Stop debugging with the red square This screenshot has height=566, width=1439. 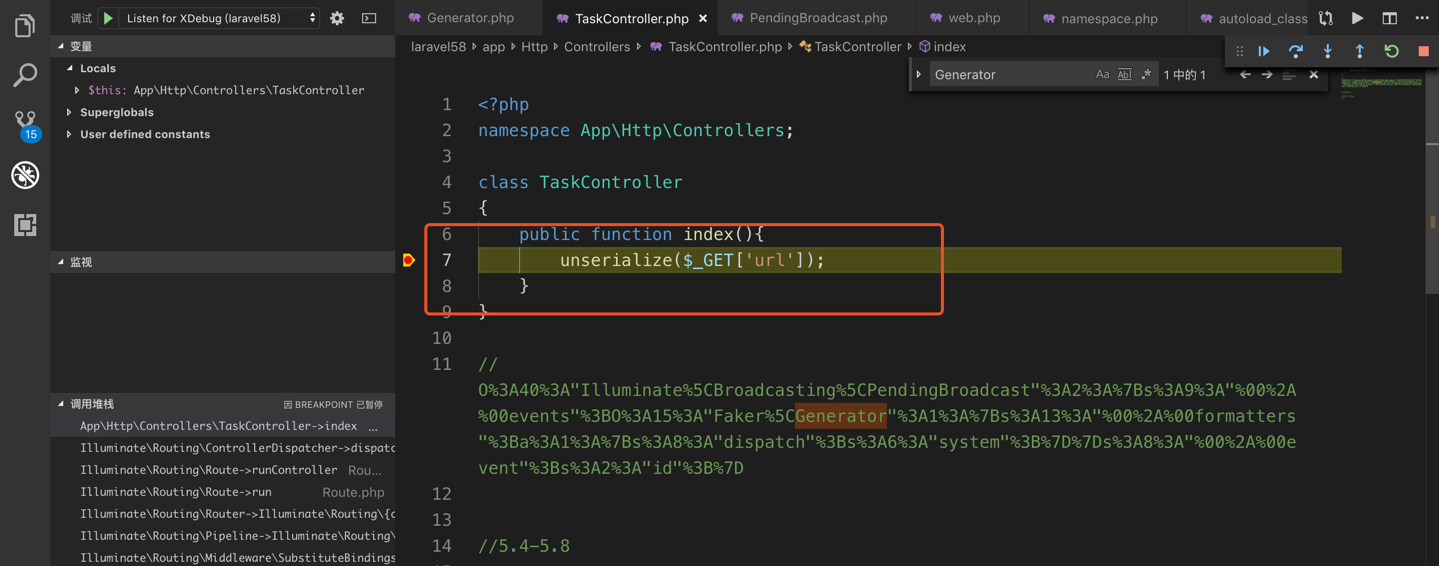click(x=1423, y=51)
